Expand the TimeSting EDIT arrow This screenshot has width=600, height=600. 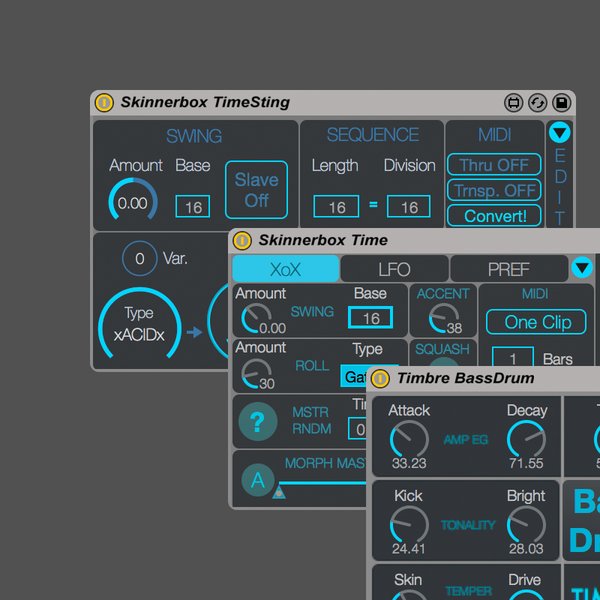coord(560,133)
